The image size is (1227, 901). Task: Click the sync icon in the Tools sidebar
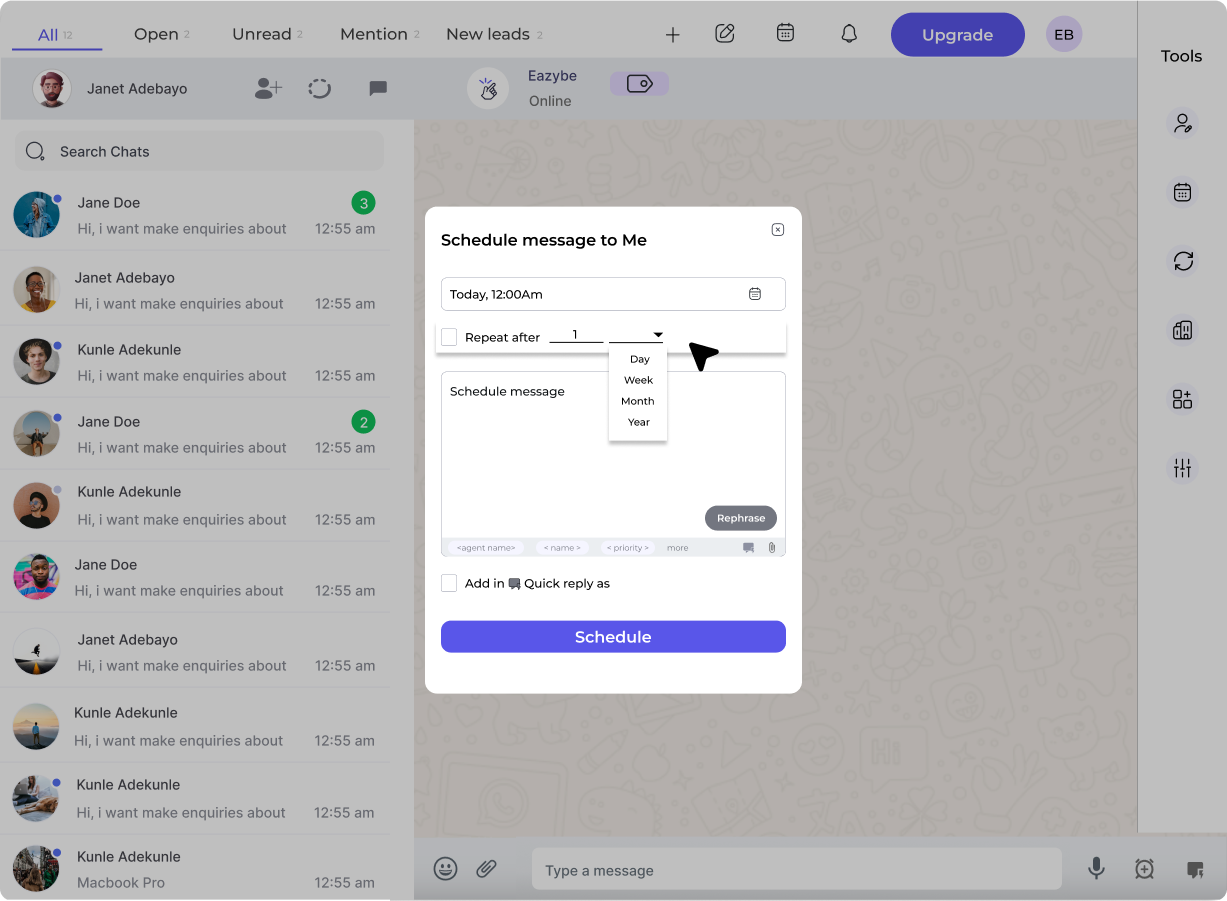(1183, 261)
